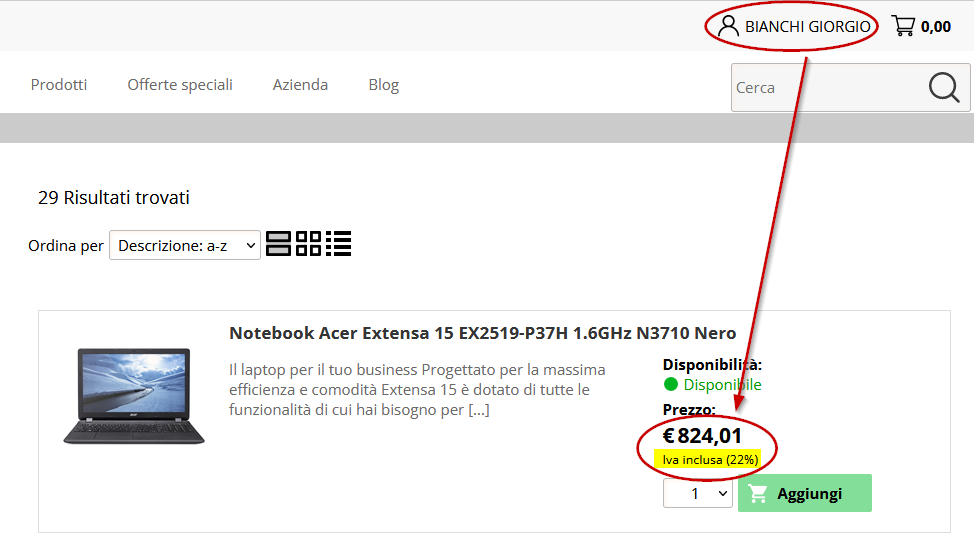The image size is (974, 539).
Task: Open the Blog page
Action: pos(383,84)
